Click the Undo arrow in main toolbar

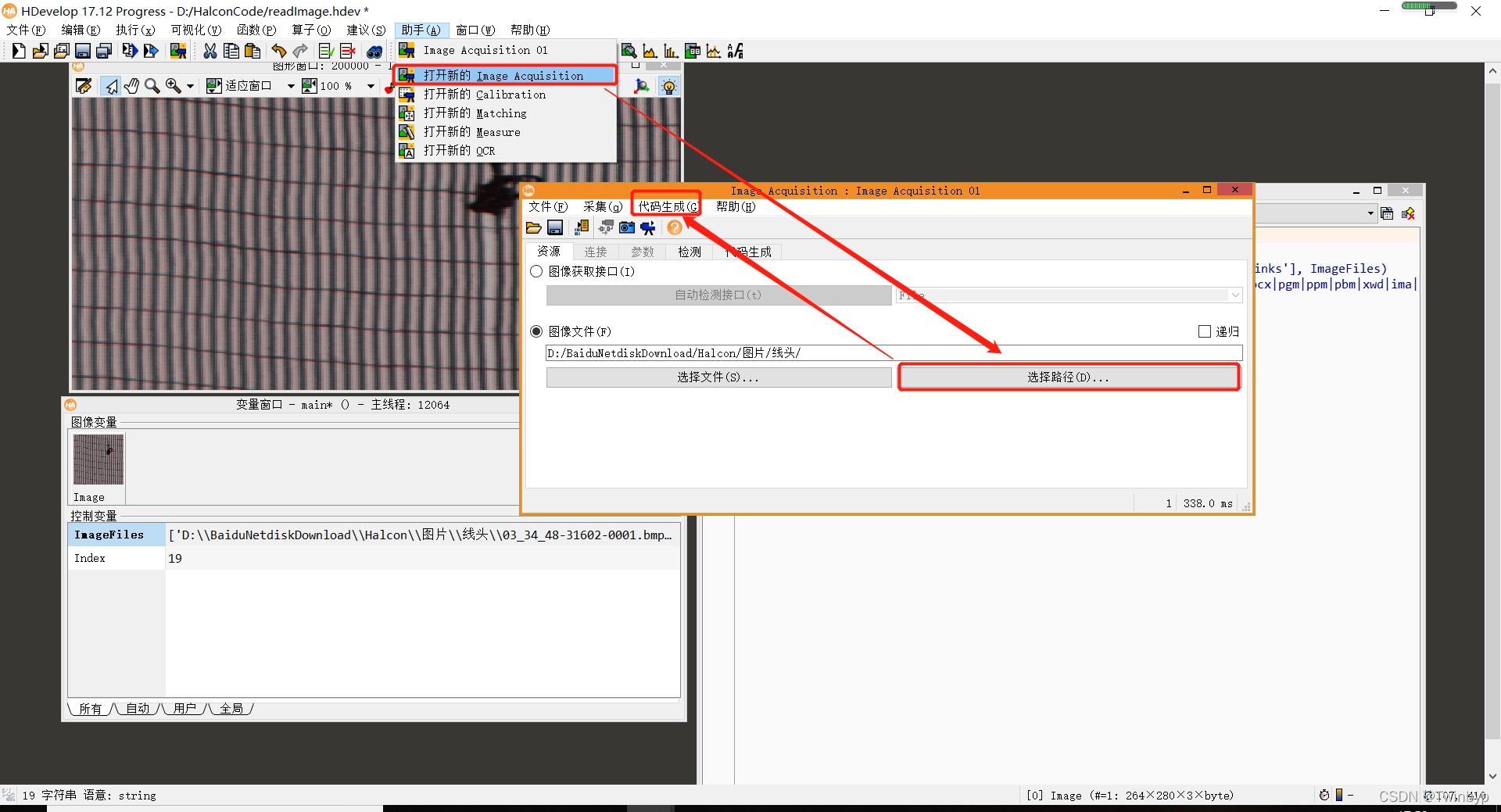tap(279, 51)
